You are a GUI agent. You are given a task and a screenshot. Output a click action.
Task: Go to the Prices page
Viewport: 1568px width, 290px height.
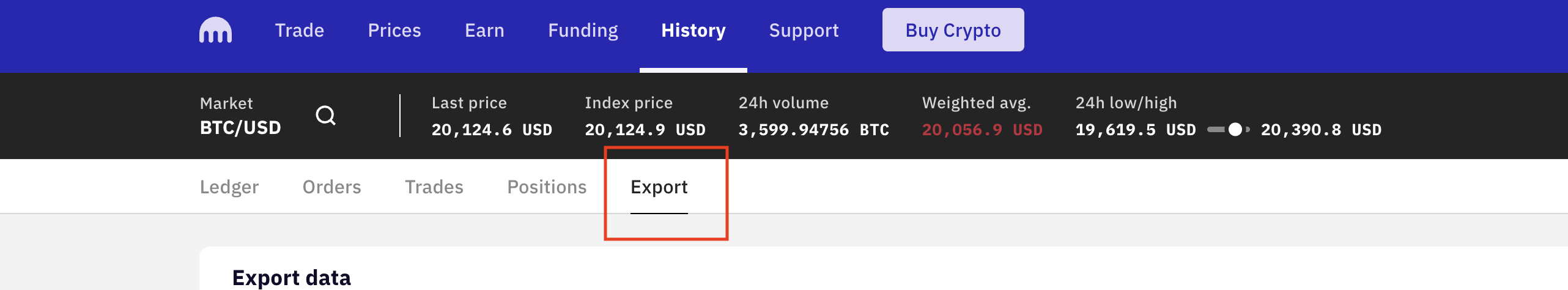point(394,30)
